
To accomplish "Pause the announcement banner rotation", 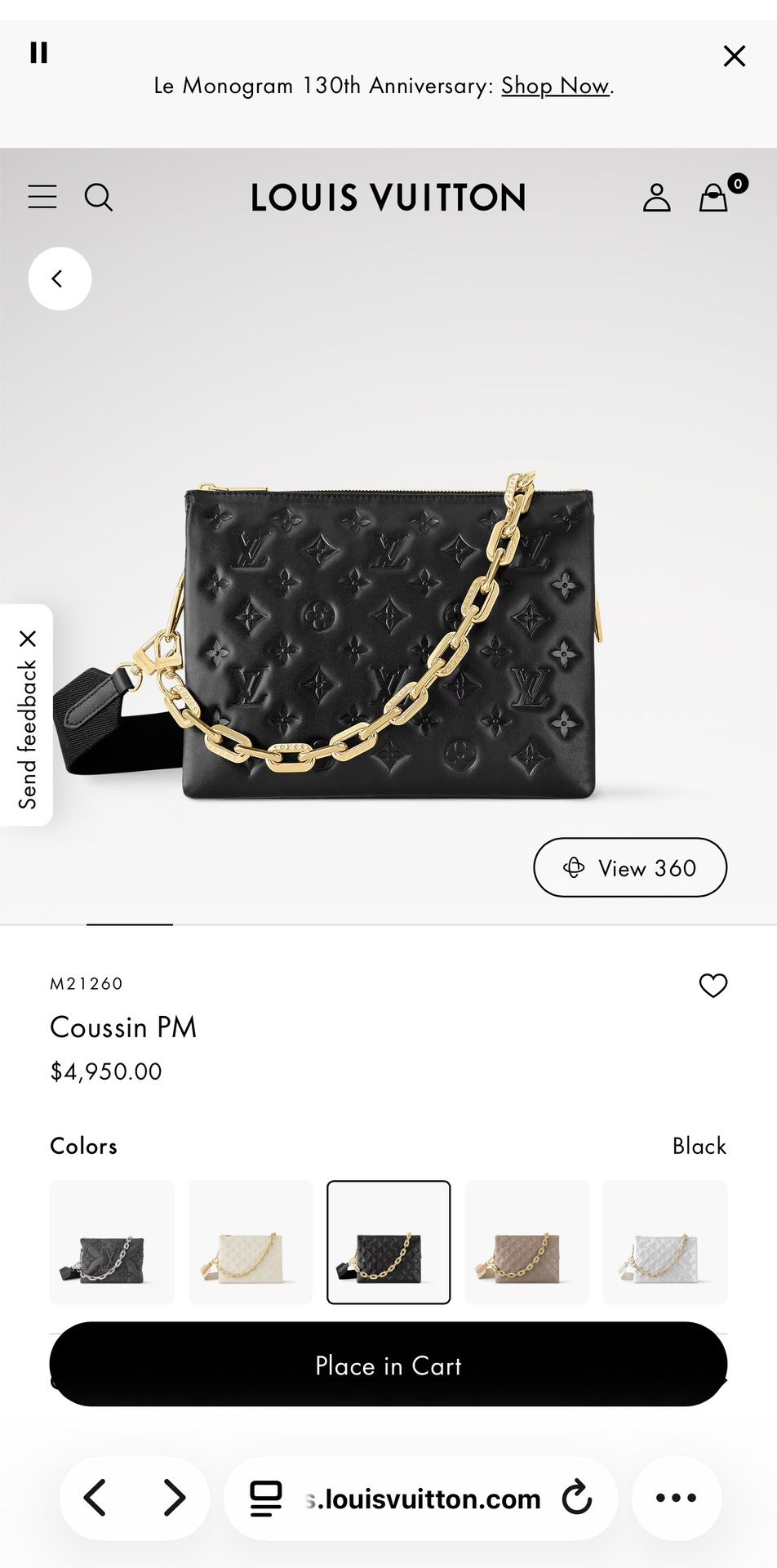I will (x=38, y=52).
